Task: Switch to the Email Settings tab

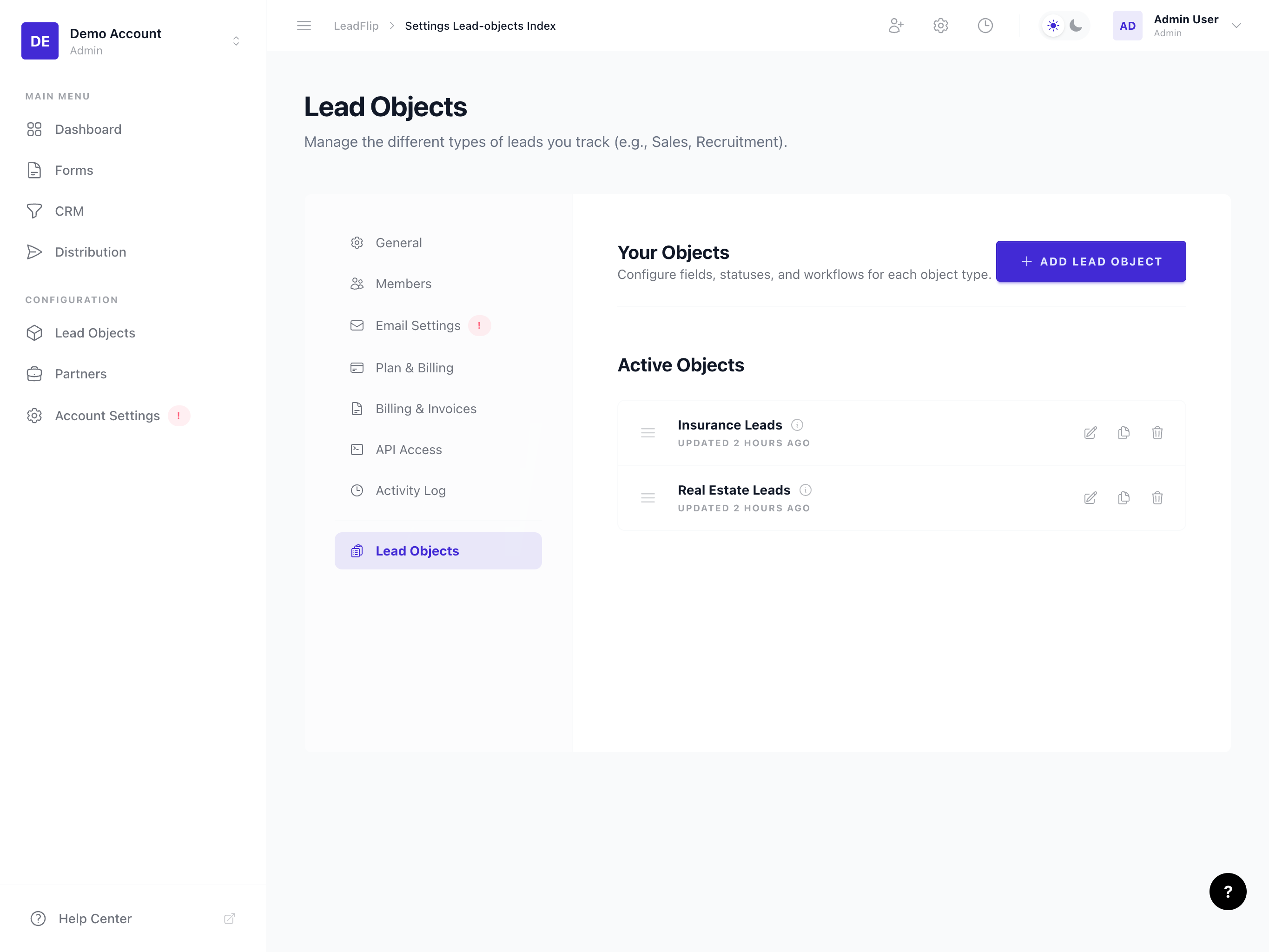Action: pyautogui.click(x=417, y=325)
